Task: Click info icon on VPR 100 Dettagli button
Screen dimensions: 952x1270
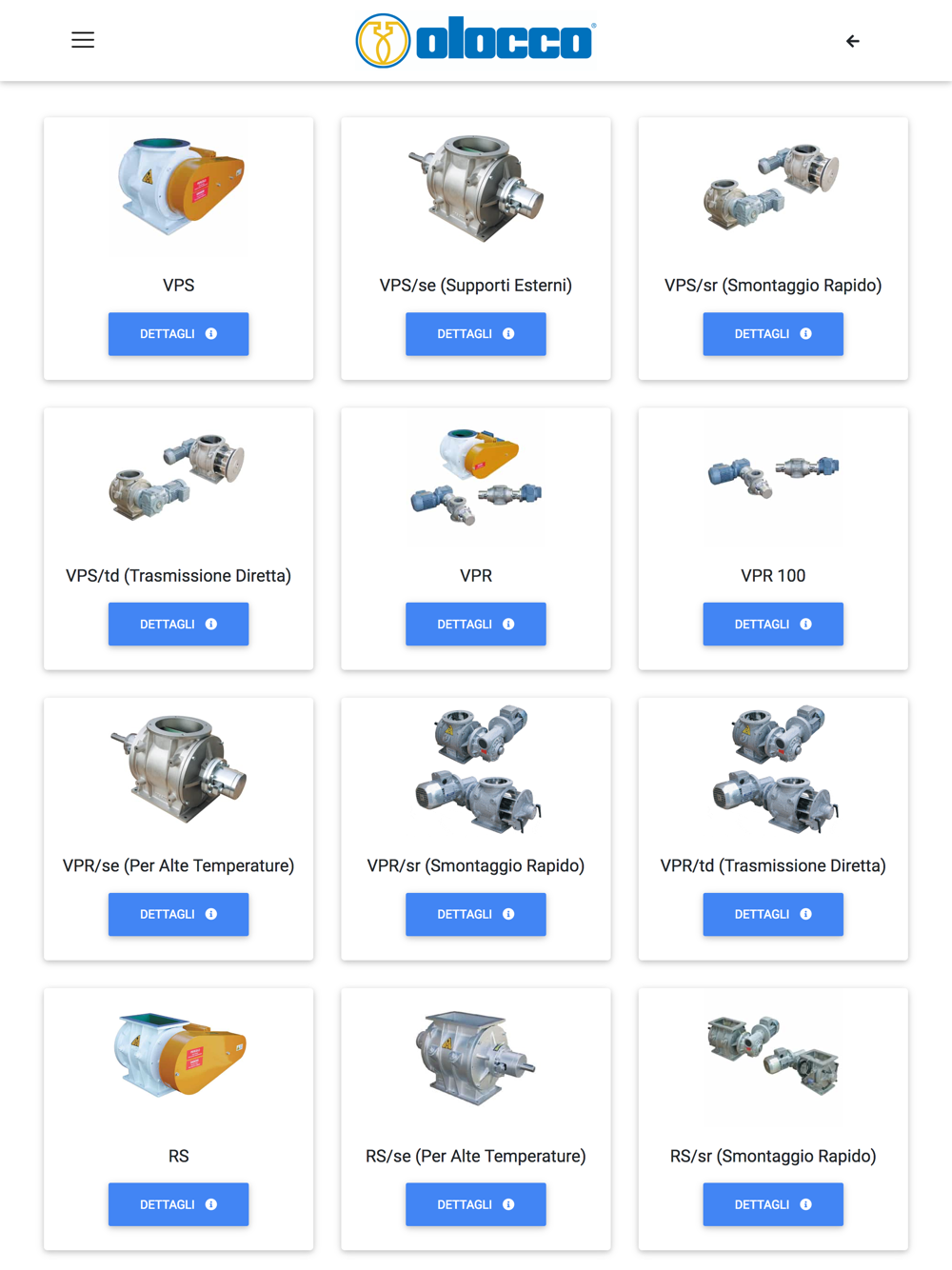Action: pos(806,625)
